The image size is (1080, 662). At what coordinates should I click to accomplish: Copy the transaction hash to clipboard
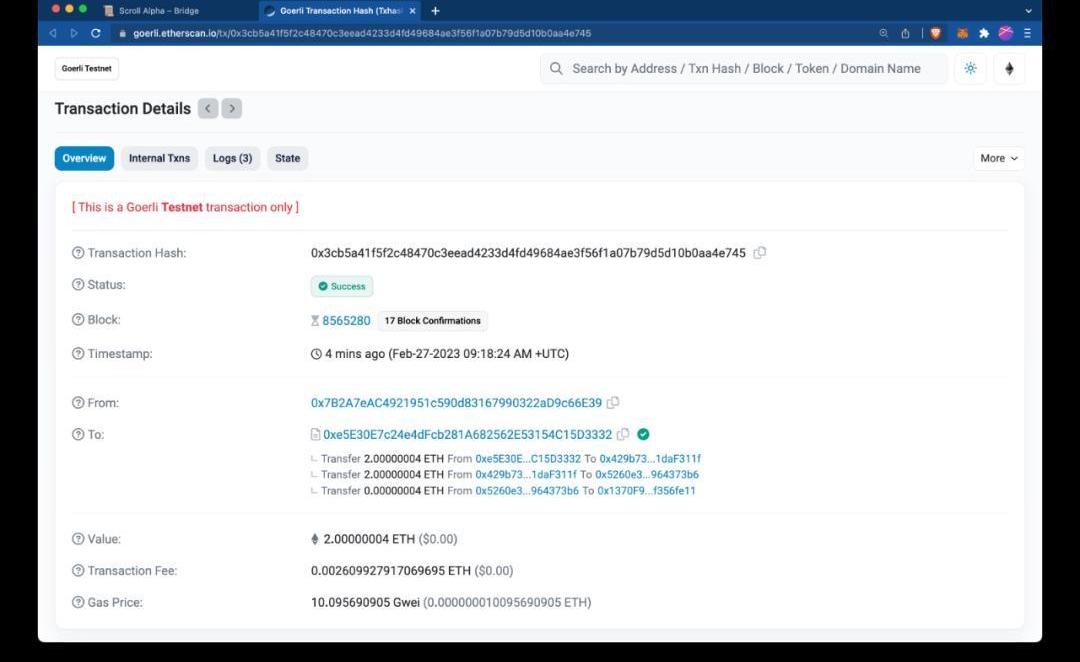click(x=760, y=253)
